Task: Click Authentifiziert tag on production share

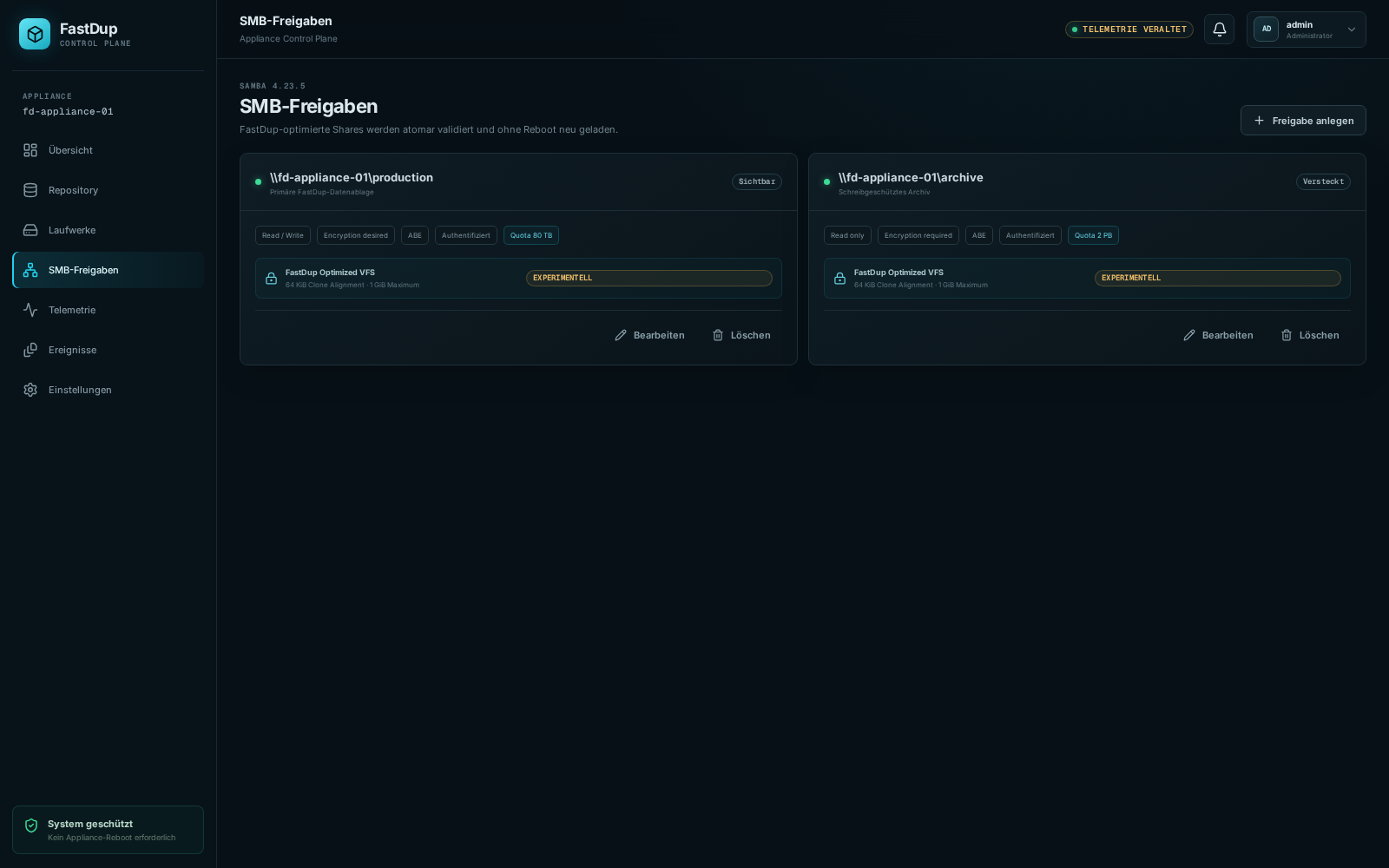Action: coord(466,235)
